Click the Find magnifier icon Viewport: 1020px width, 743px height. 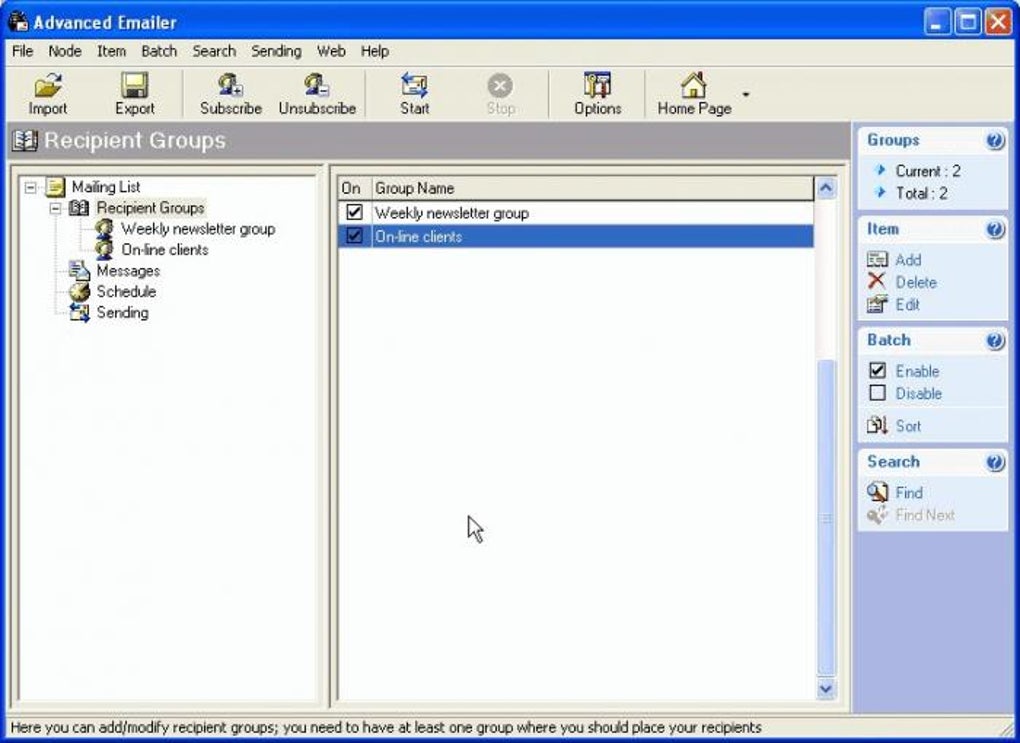click(877, 492)
